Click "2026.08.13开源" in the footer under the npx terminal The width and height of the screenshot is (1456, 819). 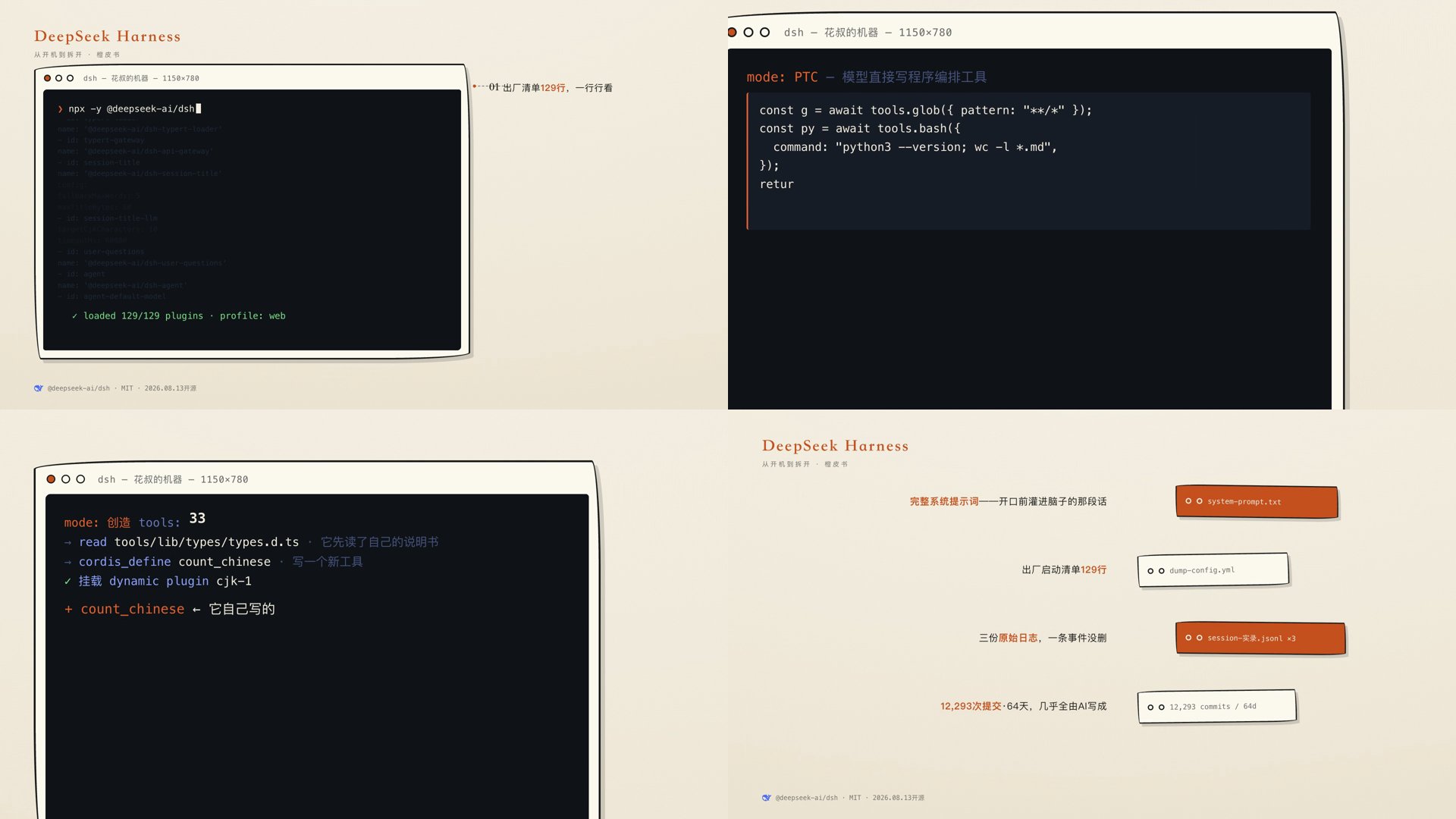click(171, 388)
